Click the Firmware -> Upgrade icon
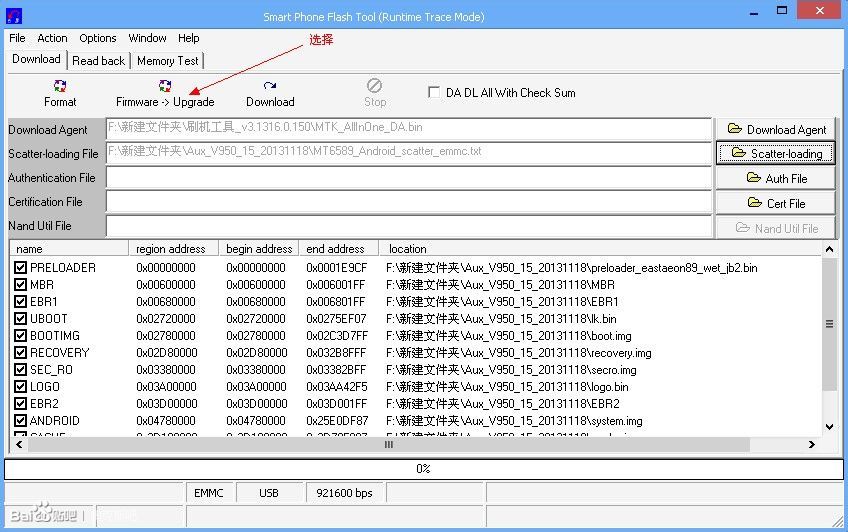This screenshot has height=532, width=848. [x=165, y=87]
